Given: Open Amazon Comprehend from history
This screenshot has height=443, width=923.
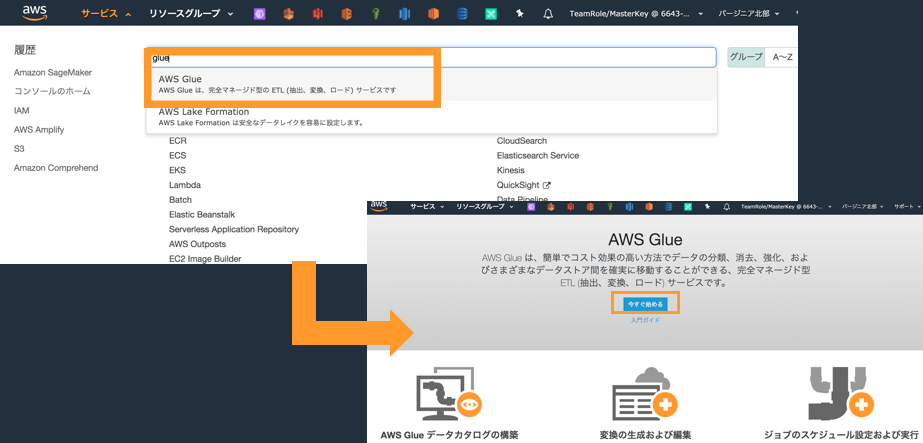Looking at the screenshot, I should pos(57,168).
